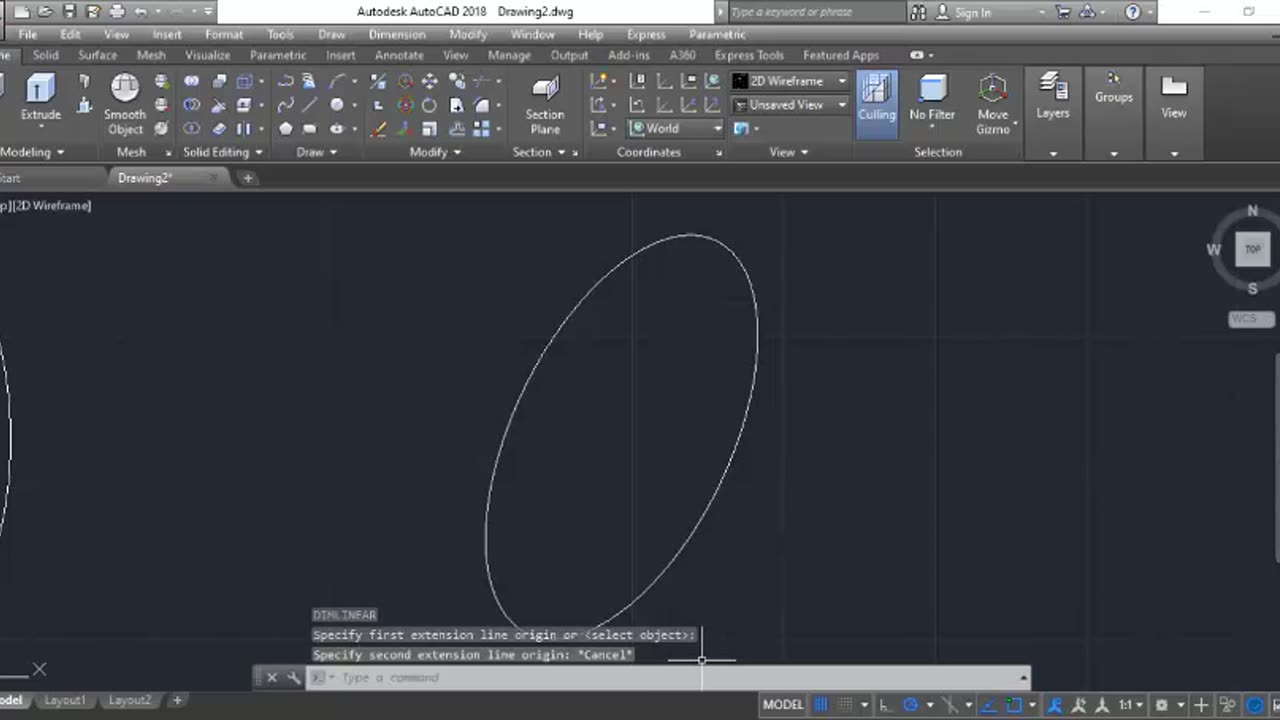The height and width of the screenshot is (720, 1280).
Task: Select the Extrude tool
Action: point(40,98)
